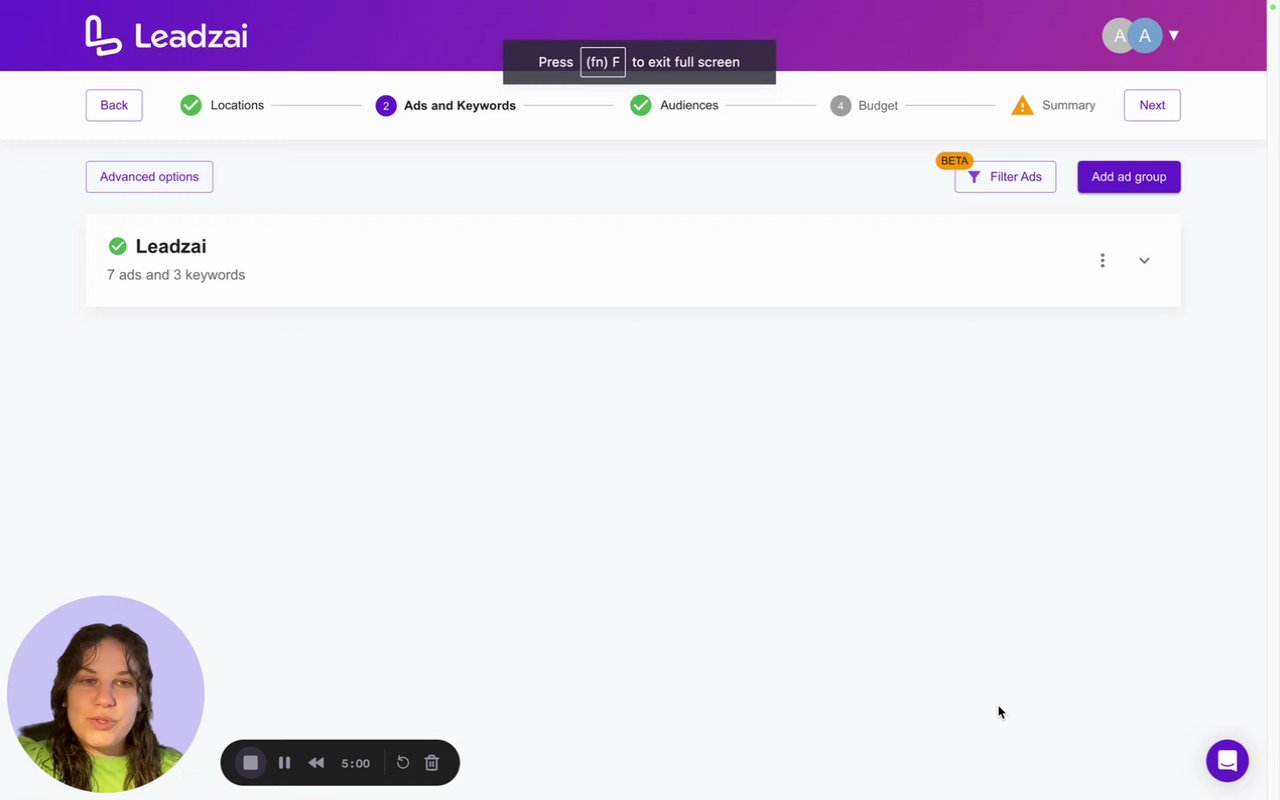Click the green check next to Leadzai group
Screen dimensions: 1280x800
pos(118,246)
